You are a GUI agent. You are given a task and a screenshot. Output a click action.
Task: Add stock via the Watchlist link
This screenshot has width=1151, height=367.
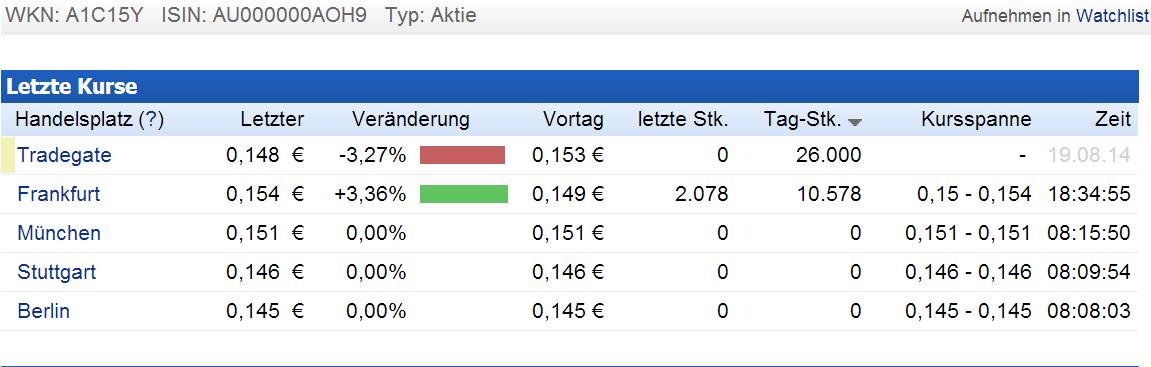tap(1112, 15)
